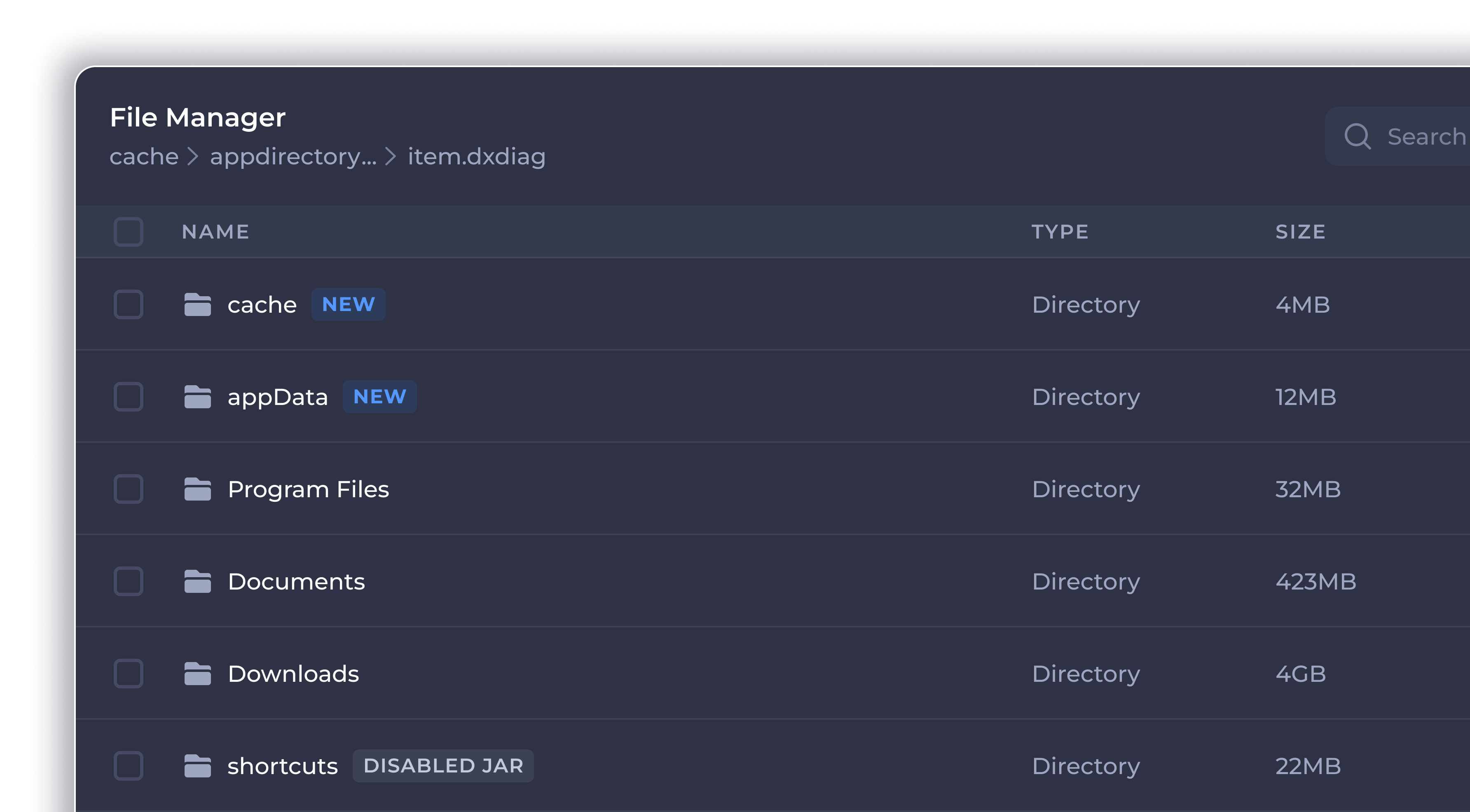Click the chevron between cache and appdirectory
The width and height of the screenshot is (1470, 812).
pyautogui.click(x=194, y=157)
